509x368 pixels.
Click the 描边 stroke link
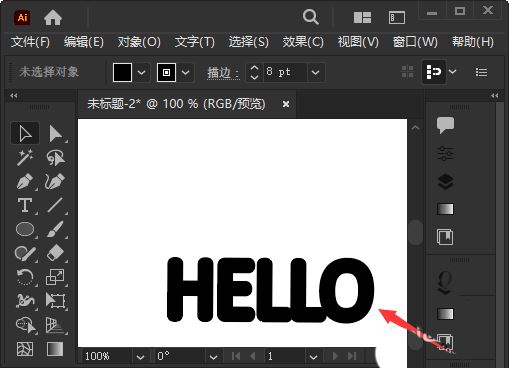(x=223, y=72)
